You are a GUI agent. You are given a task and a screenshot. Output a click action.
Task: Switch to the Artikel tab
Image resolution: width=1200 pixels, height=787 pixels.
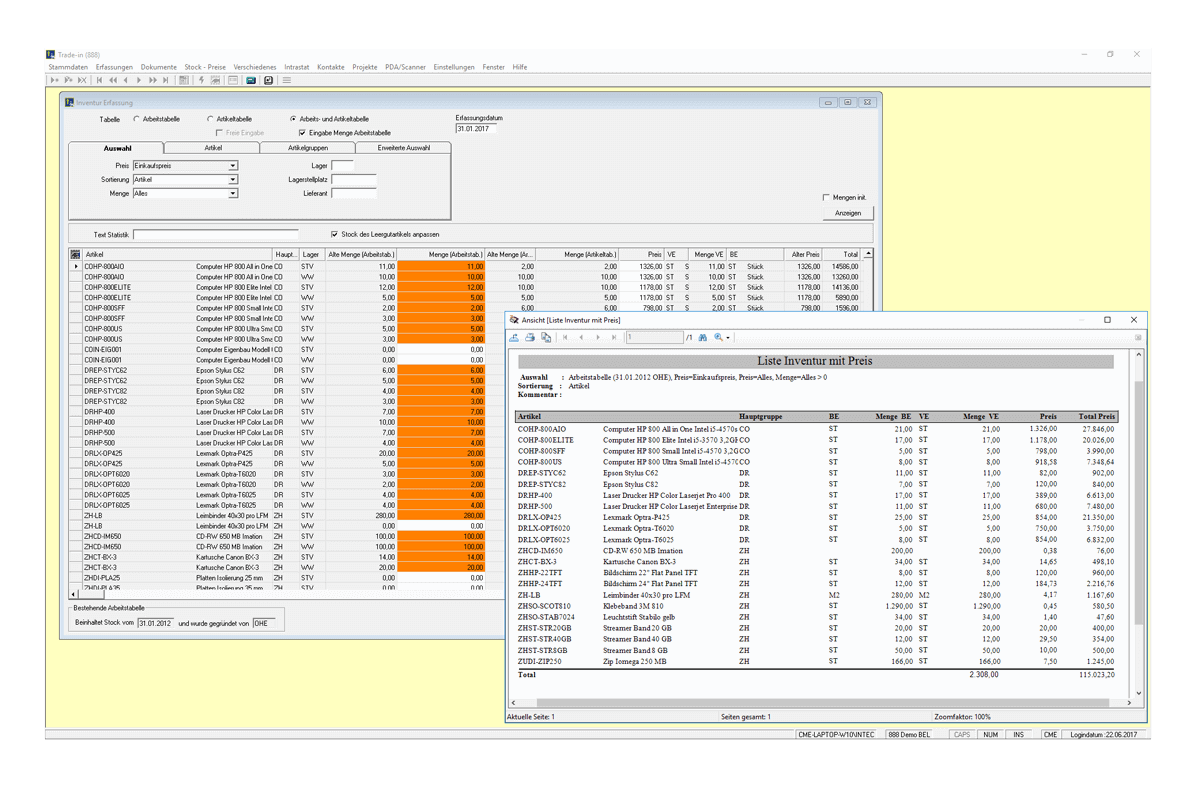[x=213, y=148]
